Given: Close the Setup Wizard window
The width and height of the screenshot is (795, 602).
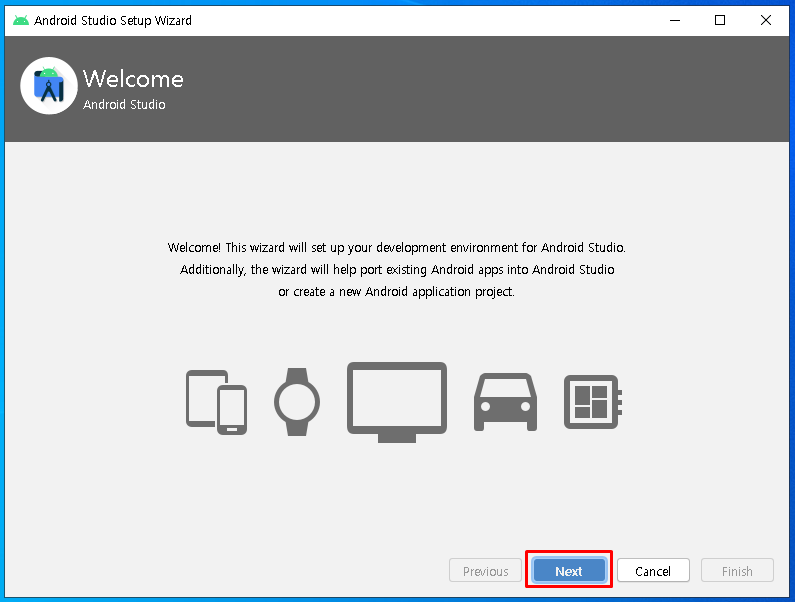Looking at the screenshot, I should click(766, 20).
